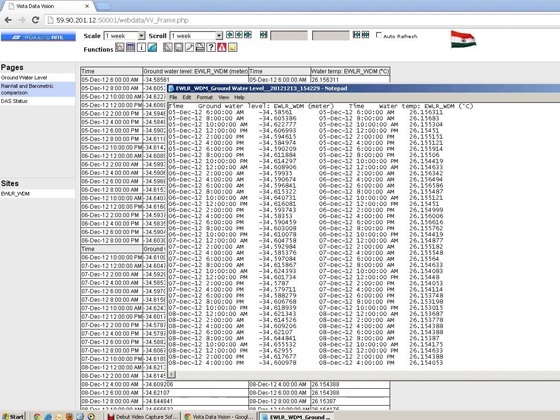
Task: Open the question mark help icon
Action: tap(211, 47)
